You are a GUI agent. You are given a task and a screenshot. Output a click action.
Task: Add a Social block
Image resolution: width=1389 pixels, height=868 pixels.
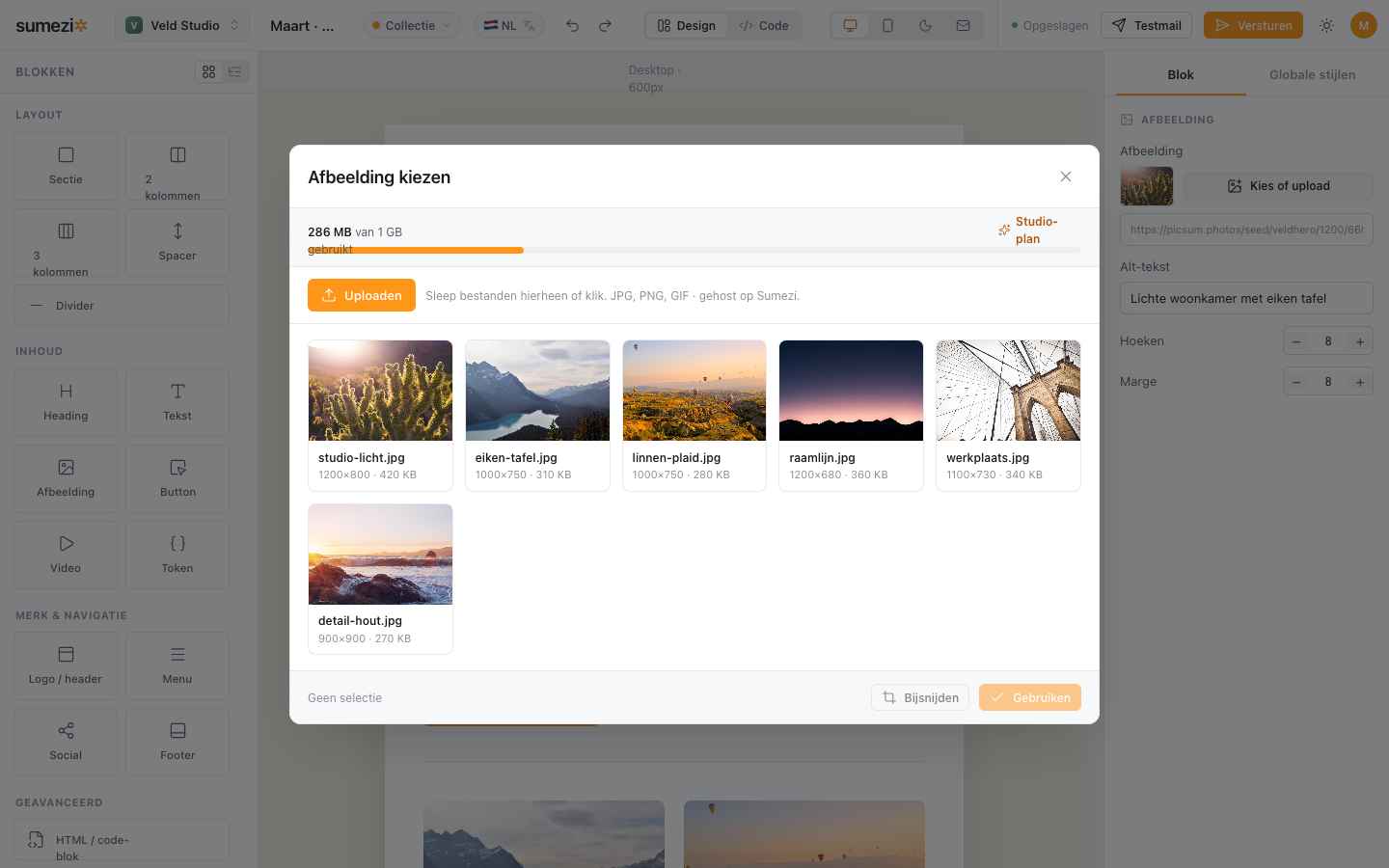pos(66,742)
